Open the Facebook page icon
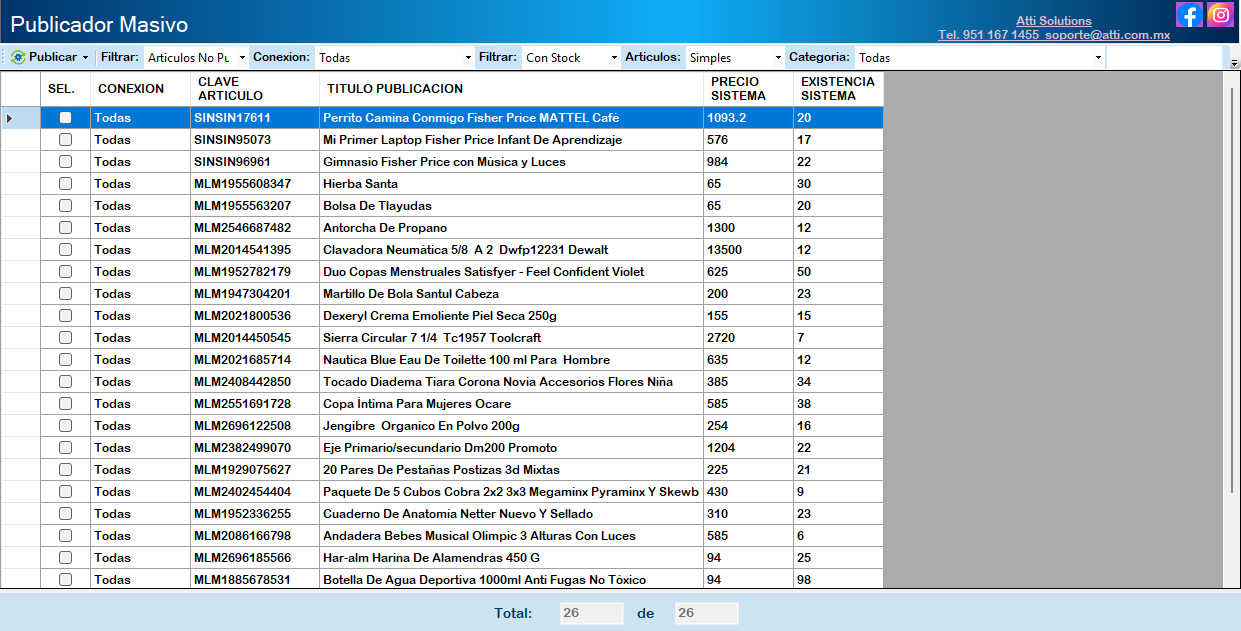Image resolution: width=1241 pixels, height=631 pixels. pos(1189,15)
